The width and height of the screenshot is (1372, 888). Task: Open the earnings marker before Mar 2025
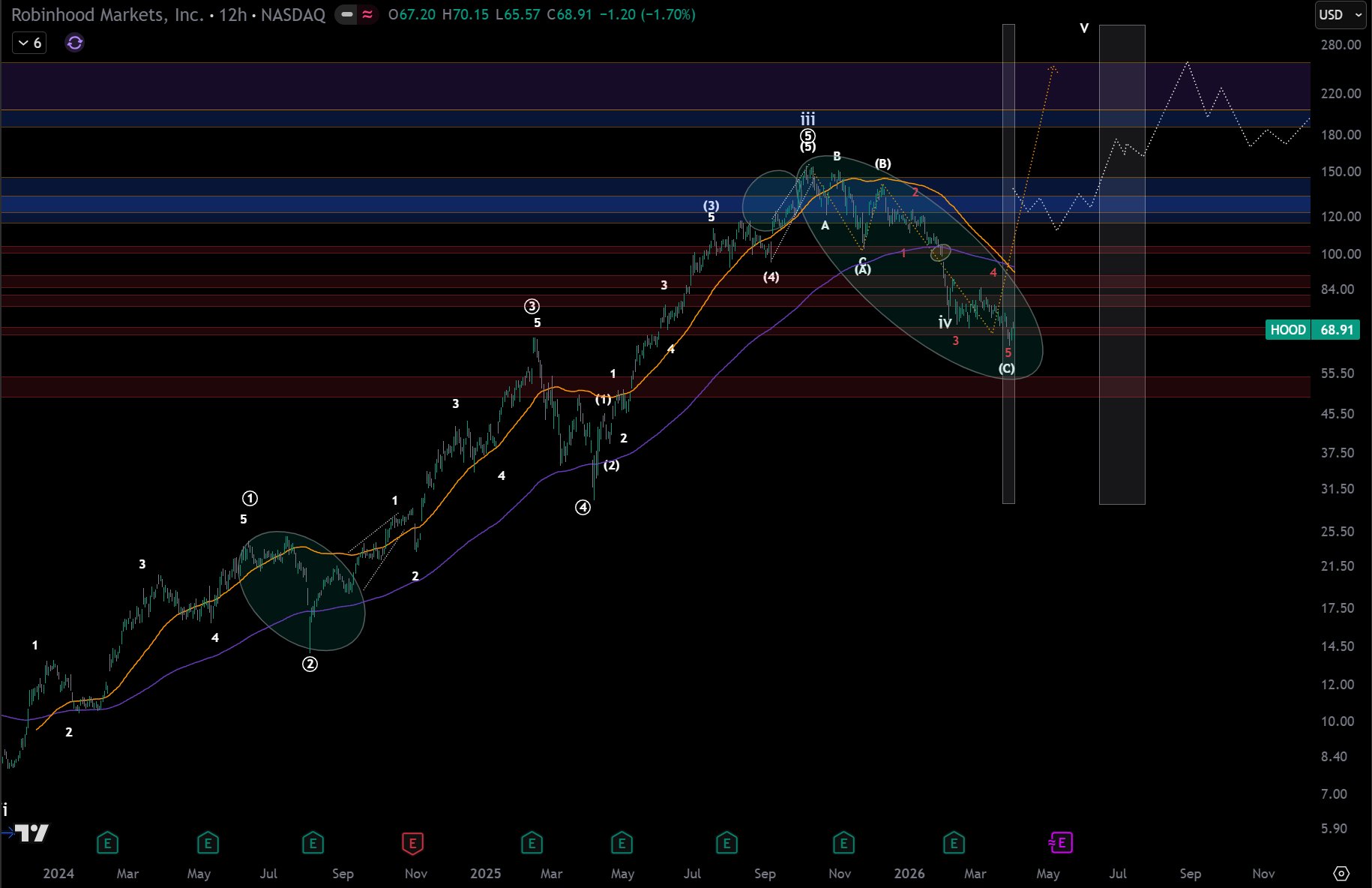coord(532,843)
